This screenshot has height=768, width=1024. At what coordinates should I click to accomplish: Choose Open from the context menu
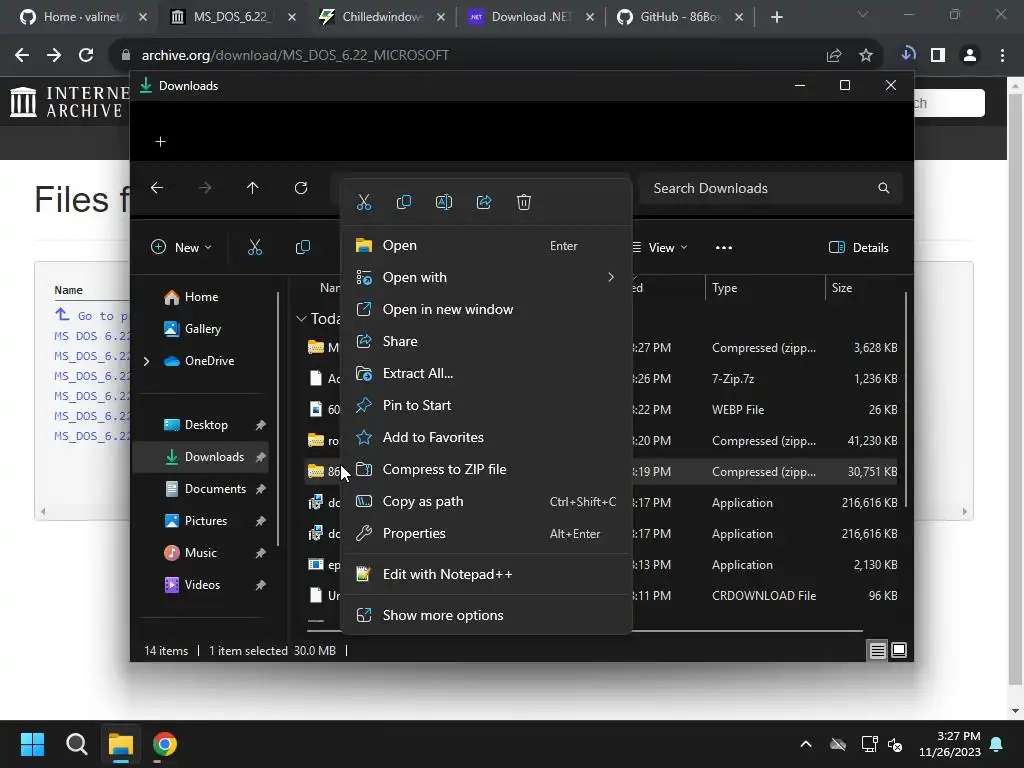coord(486,246)
